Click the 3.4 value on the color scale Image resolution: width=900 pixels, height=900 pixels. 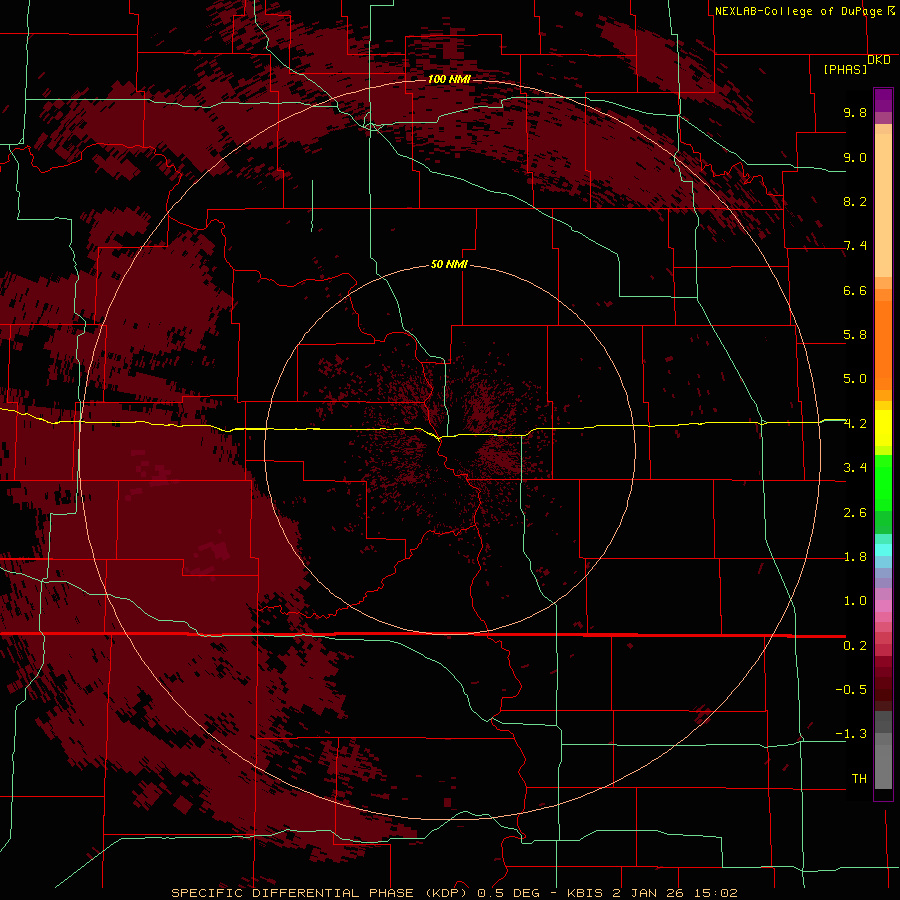[x=855, y=468]
